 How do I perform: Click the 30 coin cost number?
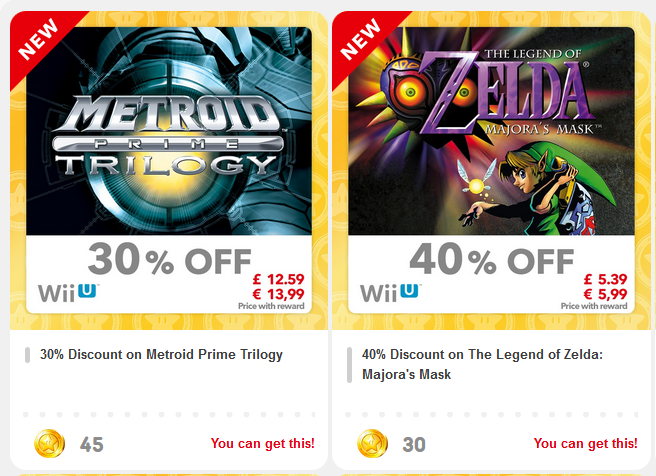click(x=414, y=444)
